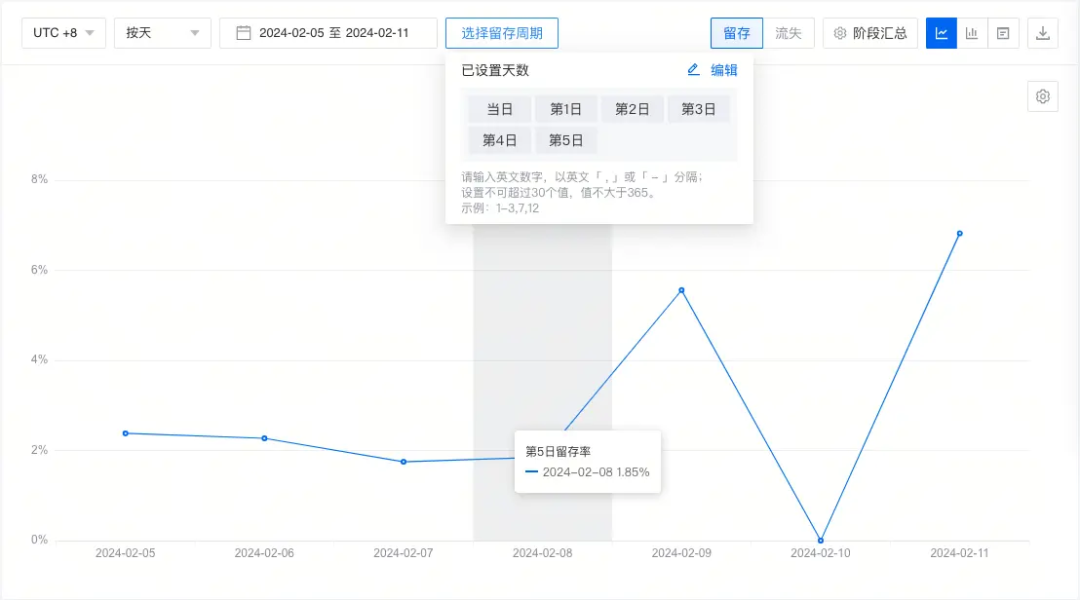This screenshot has width=1080, height=600.
Task: Click the 2024-02-06 data point
Action: pos(264,438)
